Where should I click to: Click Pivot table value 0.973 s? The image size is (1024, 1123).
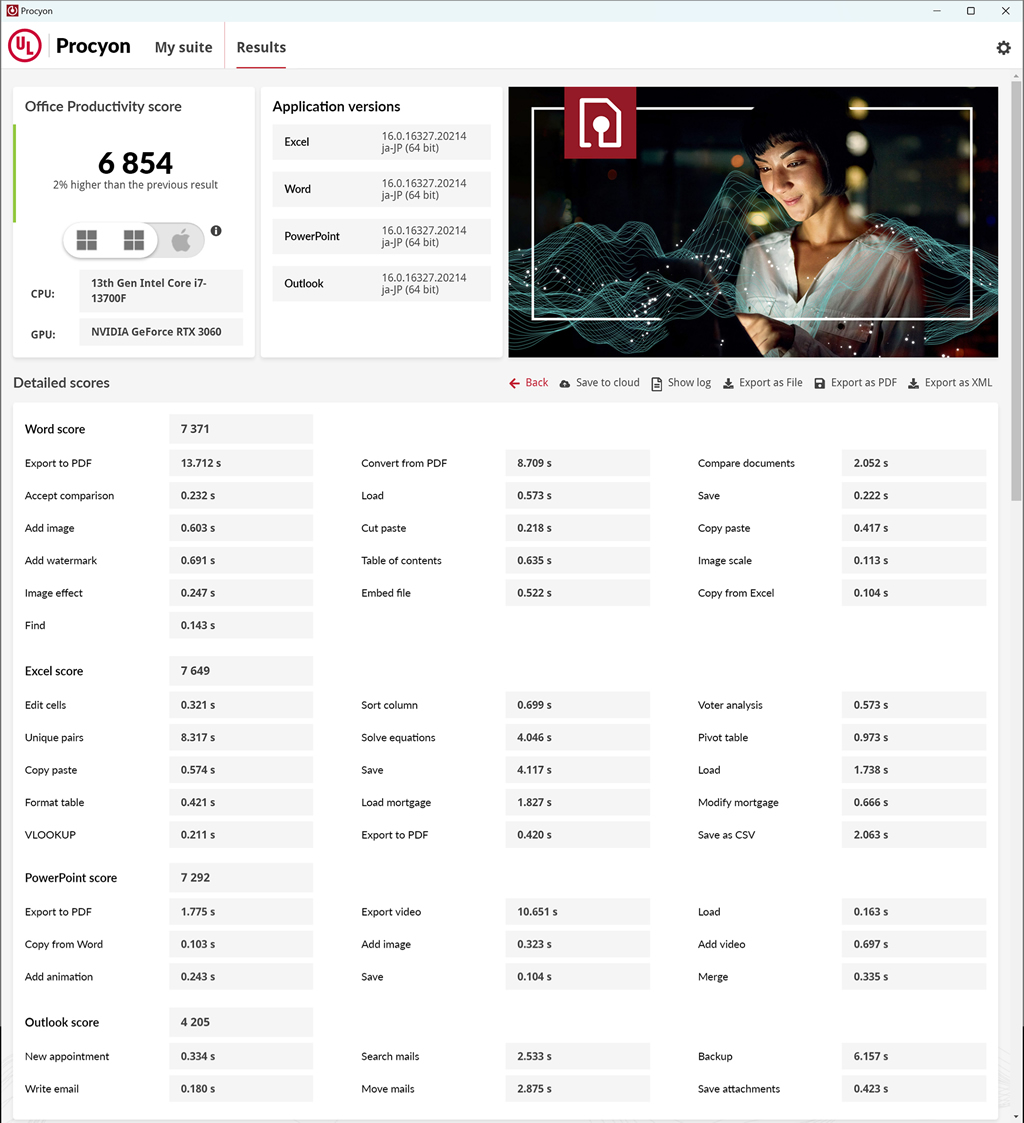(914, 738)
